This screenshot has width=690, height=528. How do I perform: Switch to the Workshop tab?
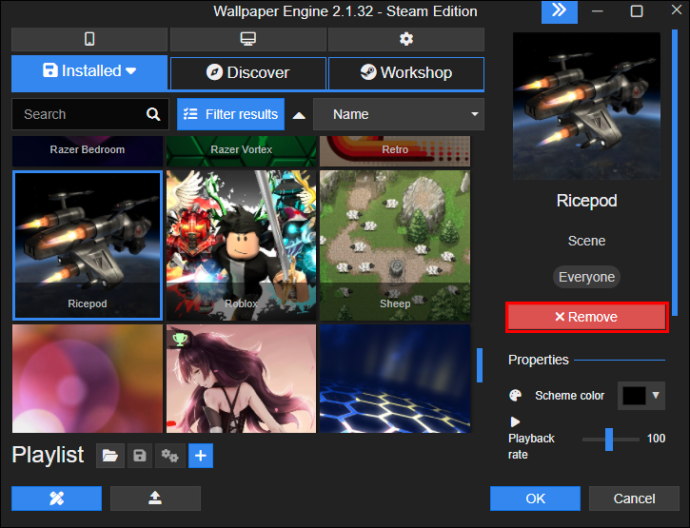point(406,73)
